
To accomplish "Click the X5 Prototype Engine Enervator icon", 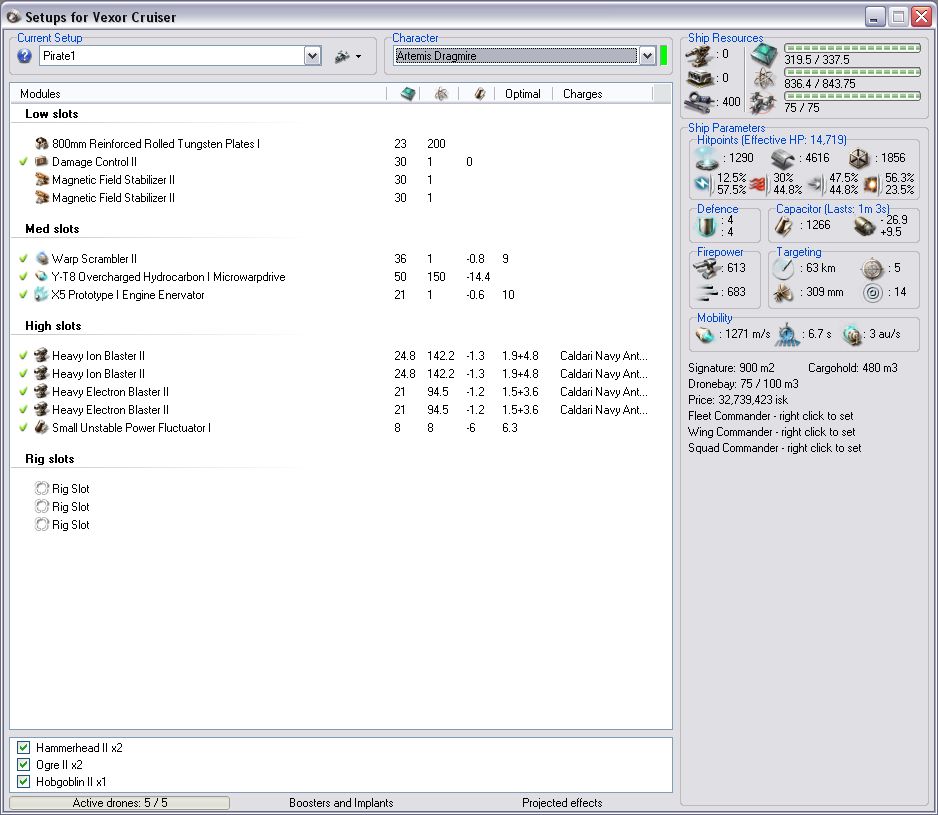I will 42,295.
